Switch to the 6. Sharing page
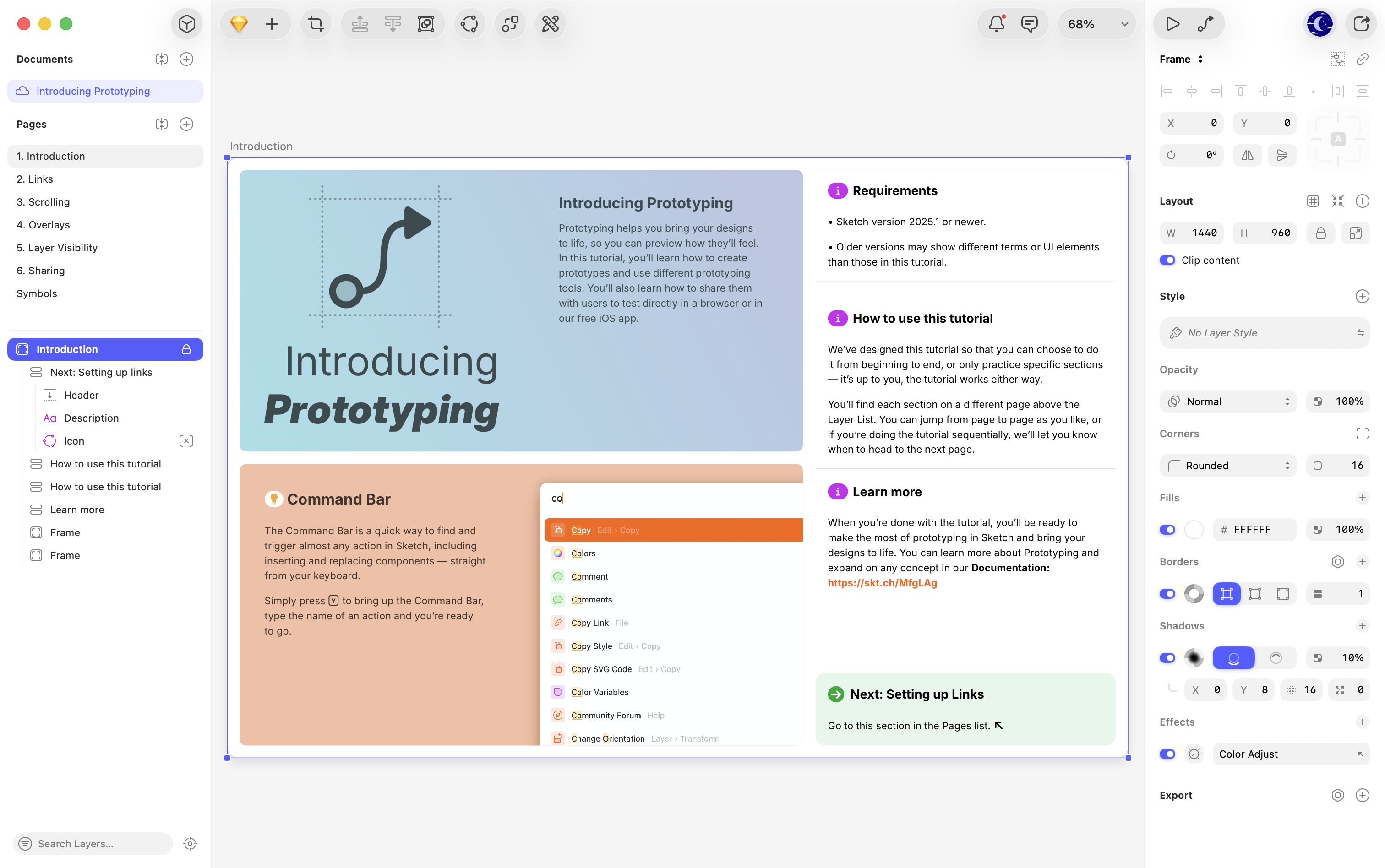The width and height of the screenshot is (1385, 868). (40, 271)
